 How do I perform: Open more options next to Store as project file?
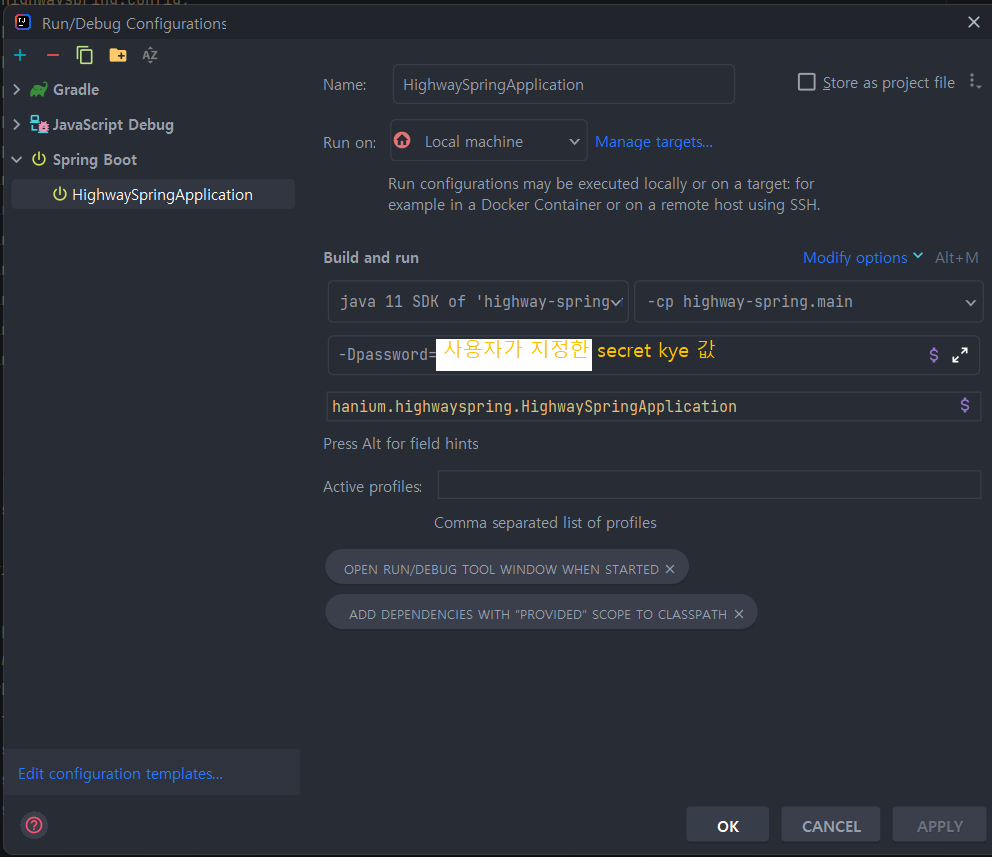(974, 82)
